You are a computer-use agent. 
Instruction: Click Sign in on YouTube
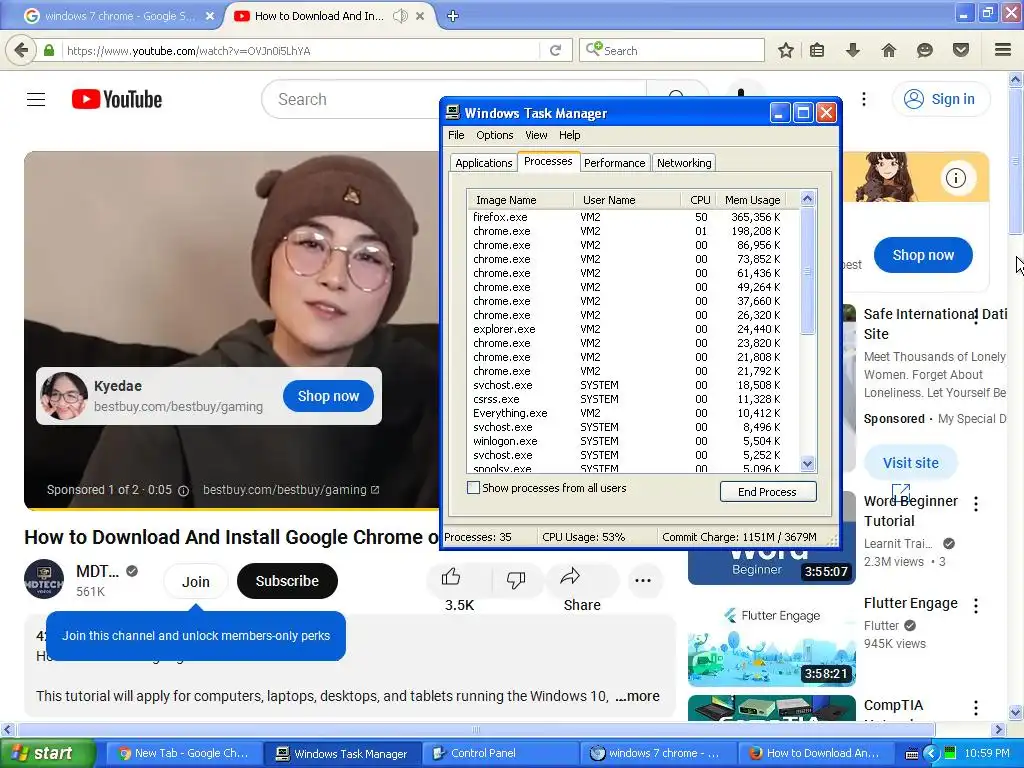(940, 99)
